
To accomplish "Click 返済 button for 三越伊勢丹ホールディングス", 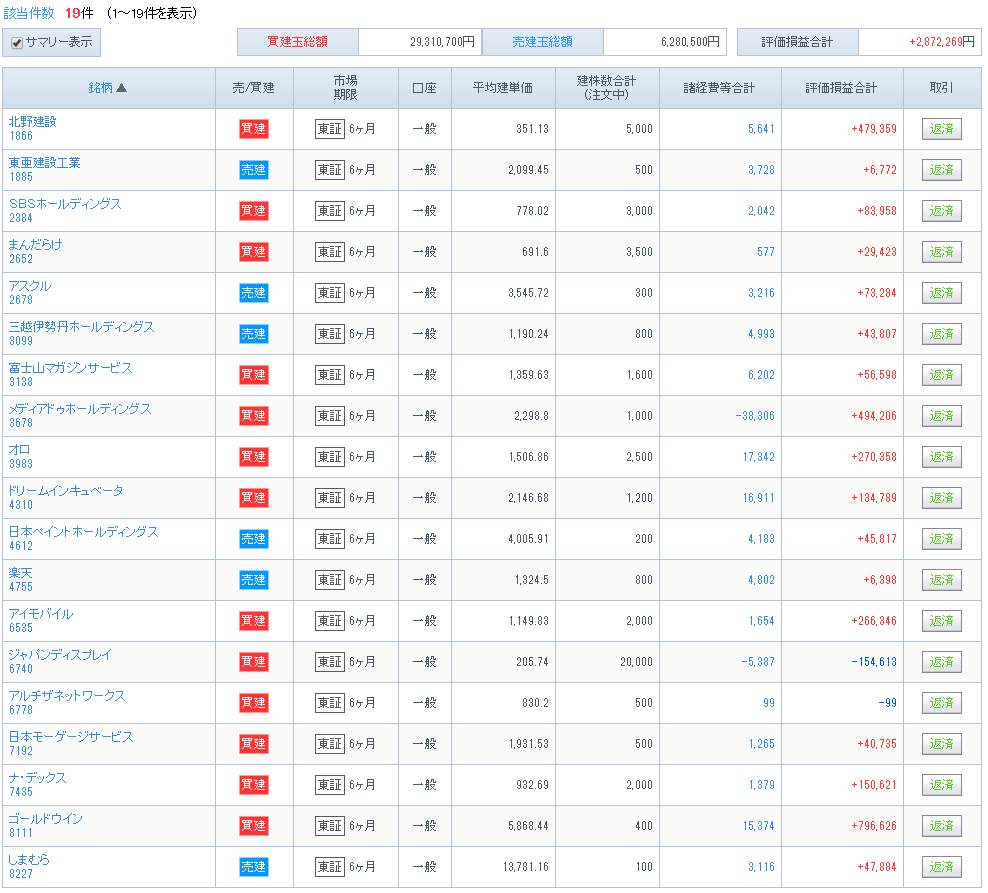I will (x=941, y=333).
